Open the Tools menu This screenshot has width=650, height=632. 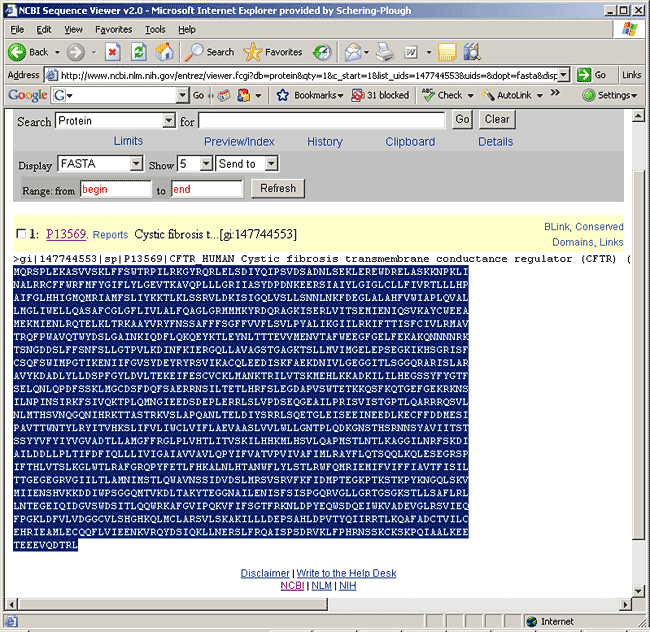(x=155, y=29)
